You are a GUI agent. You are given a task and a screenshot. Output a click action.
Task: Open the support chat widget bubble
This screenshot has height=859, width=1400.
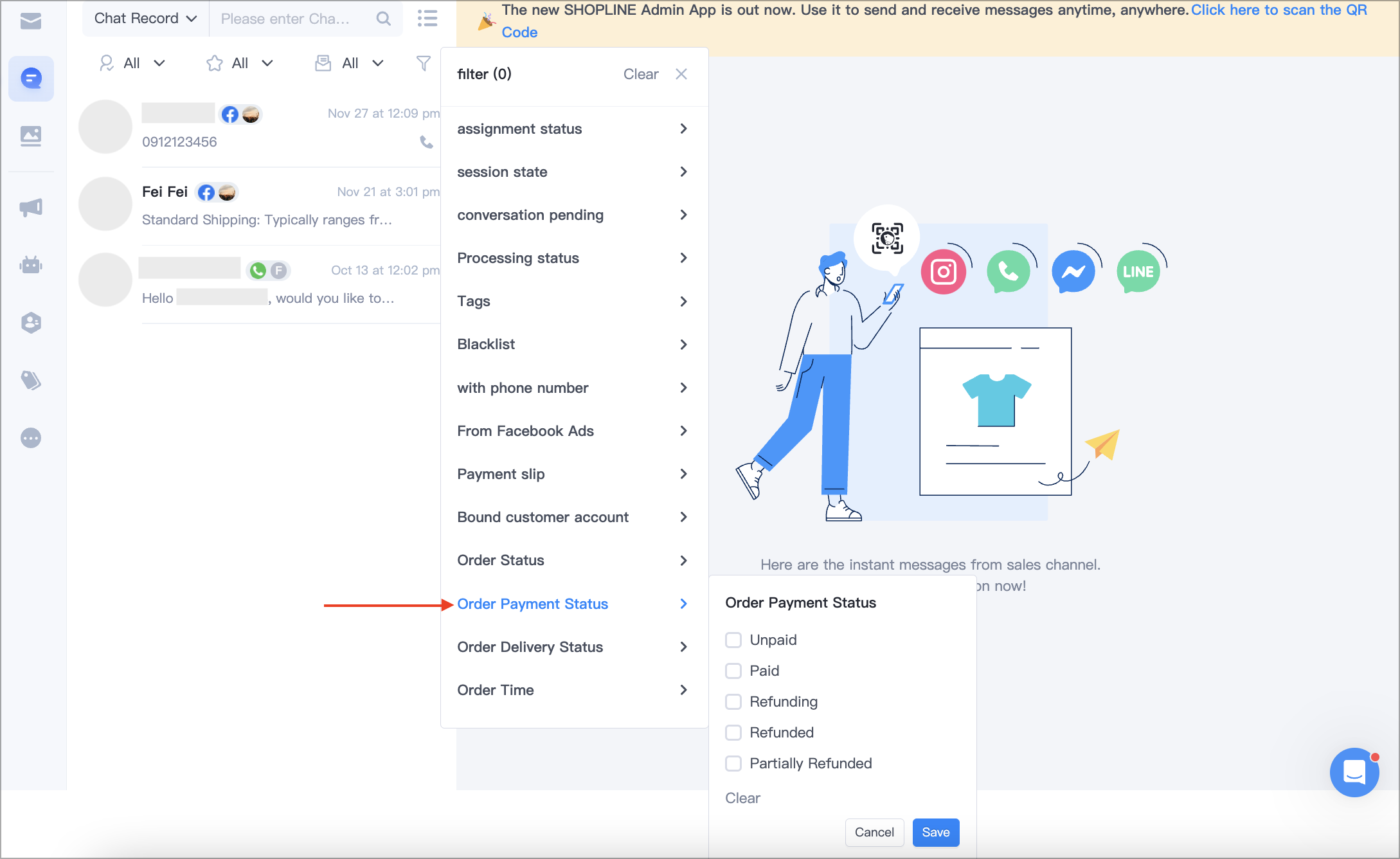pyautogui.click(x=1354, y=772)
